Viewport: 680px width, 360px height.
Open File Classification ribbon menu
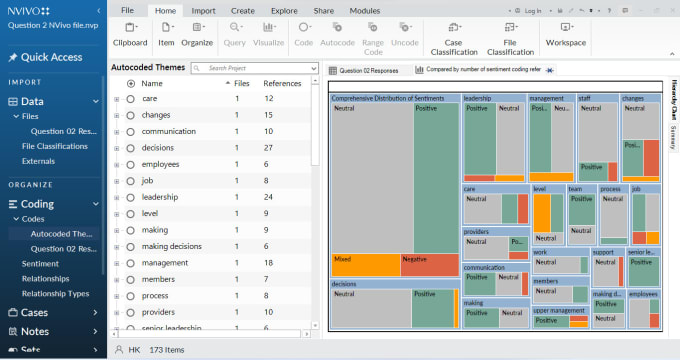pos(510,39)
